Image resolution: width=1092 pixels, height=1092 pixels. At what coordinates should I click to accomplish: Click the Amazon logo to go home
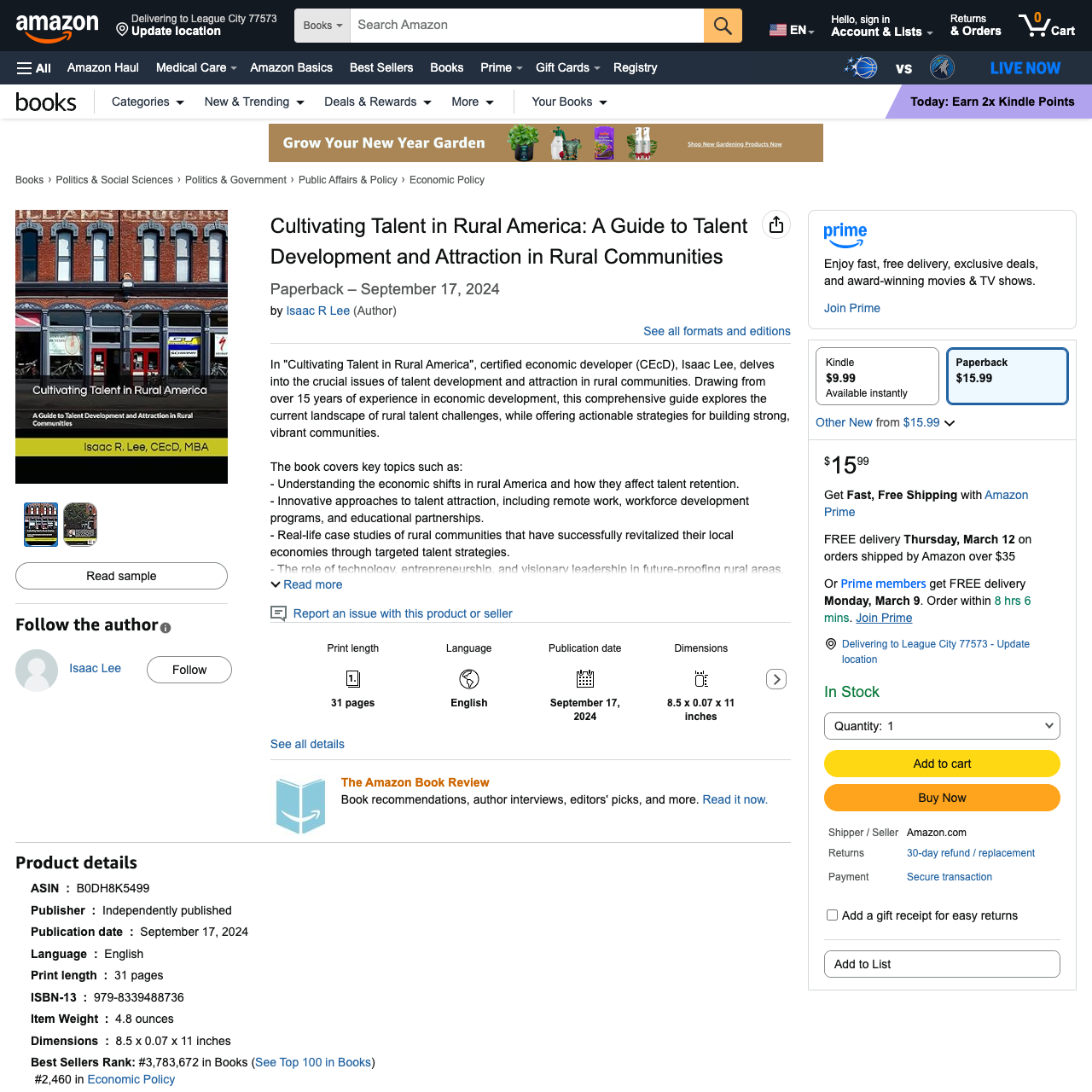(57, 26)
